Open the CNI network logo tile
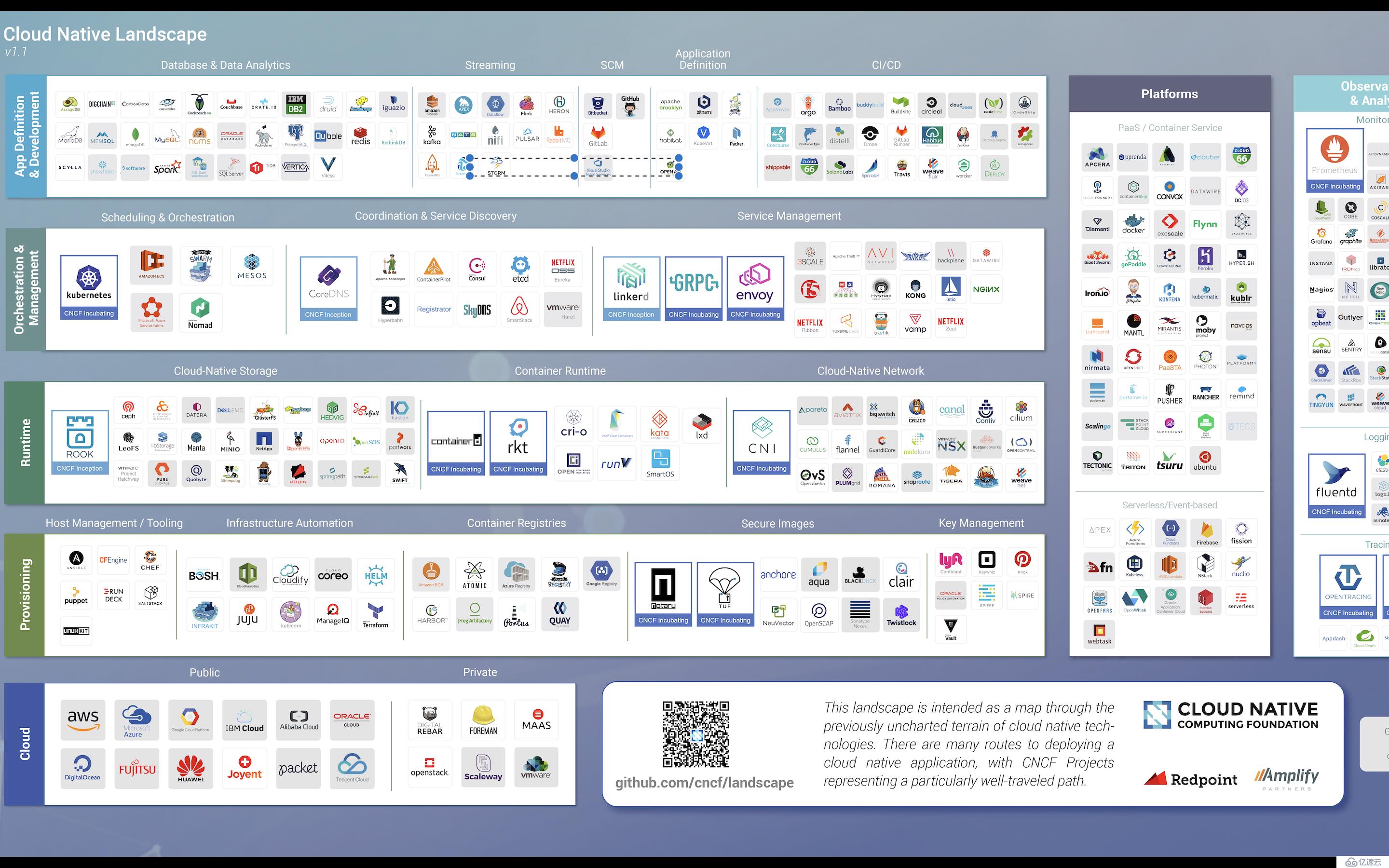This screenshot has height=868, width=1389. [762, 442]
